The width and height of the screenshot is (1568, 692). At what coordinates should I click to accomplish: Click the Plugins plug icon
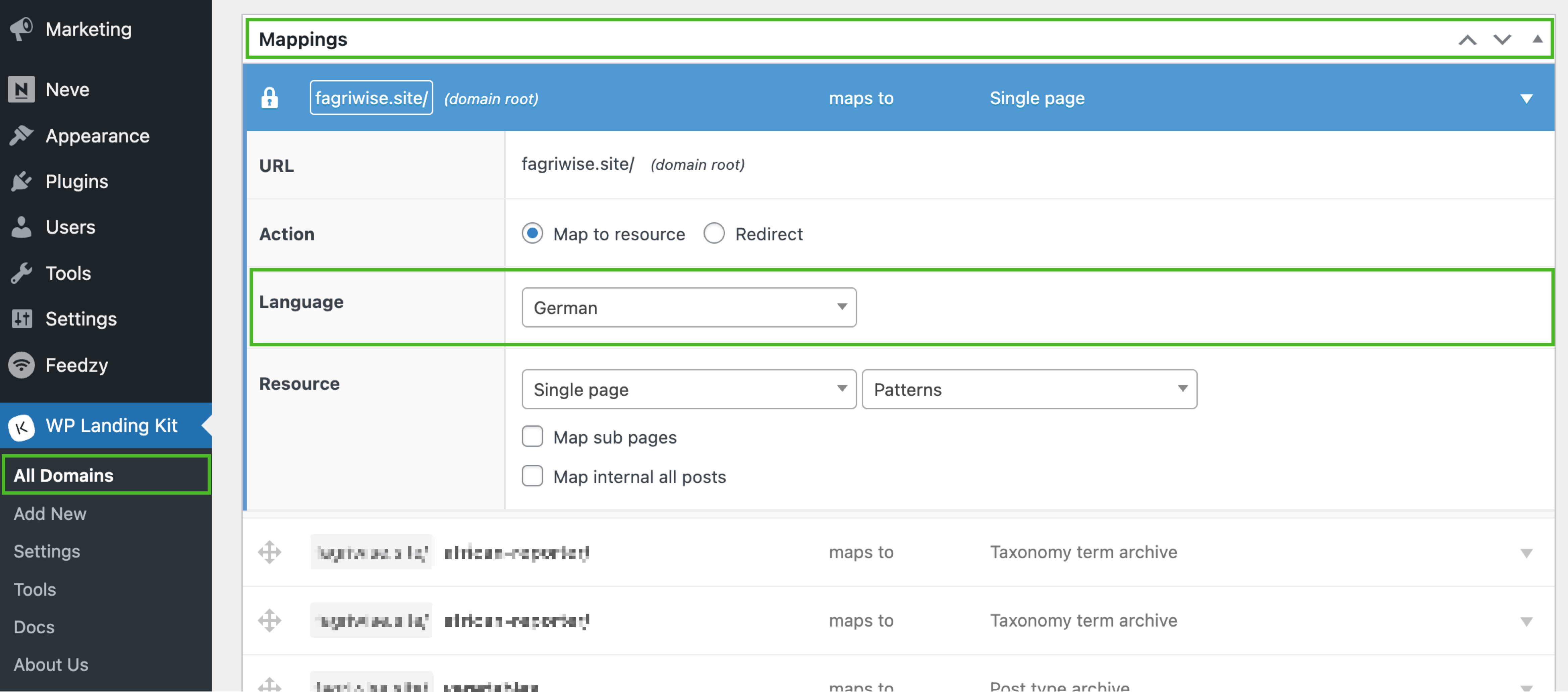[22, 181]
